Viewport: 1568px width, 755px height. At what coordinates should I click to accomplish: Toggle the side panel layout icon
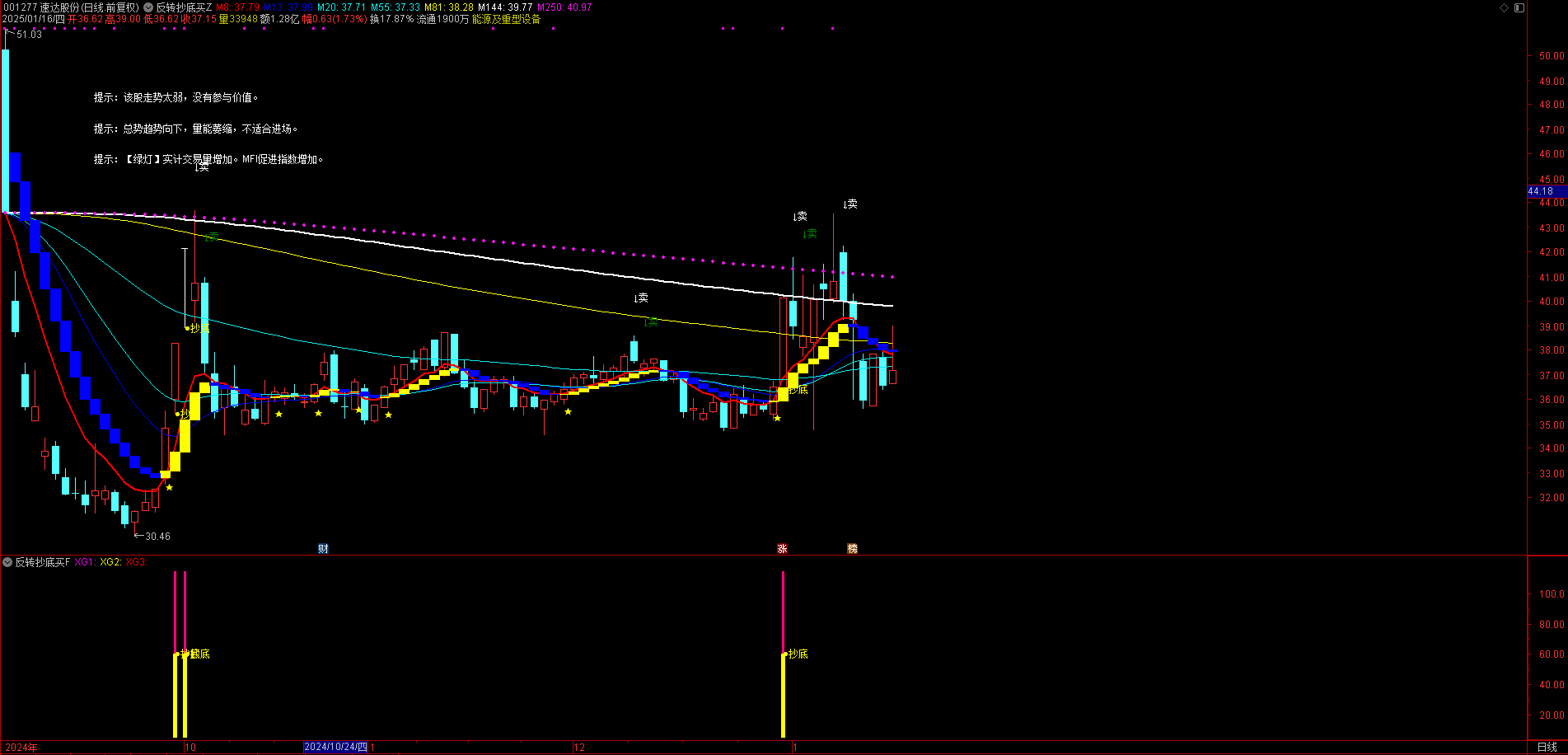pos(1519,7)
